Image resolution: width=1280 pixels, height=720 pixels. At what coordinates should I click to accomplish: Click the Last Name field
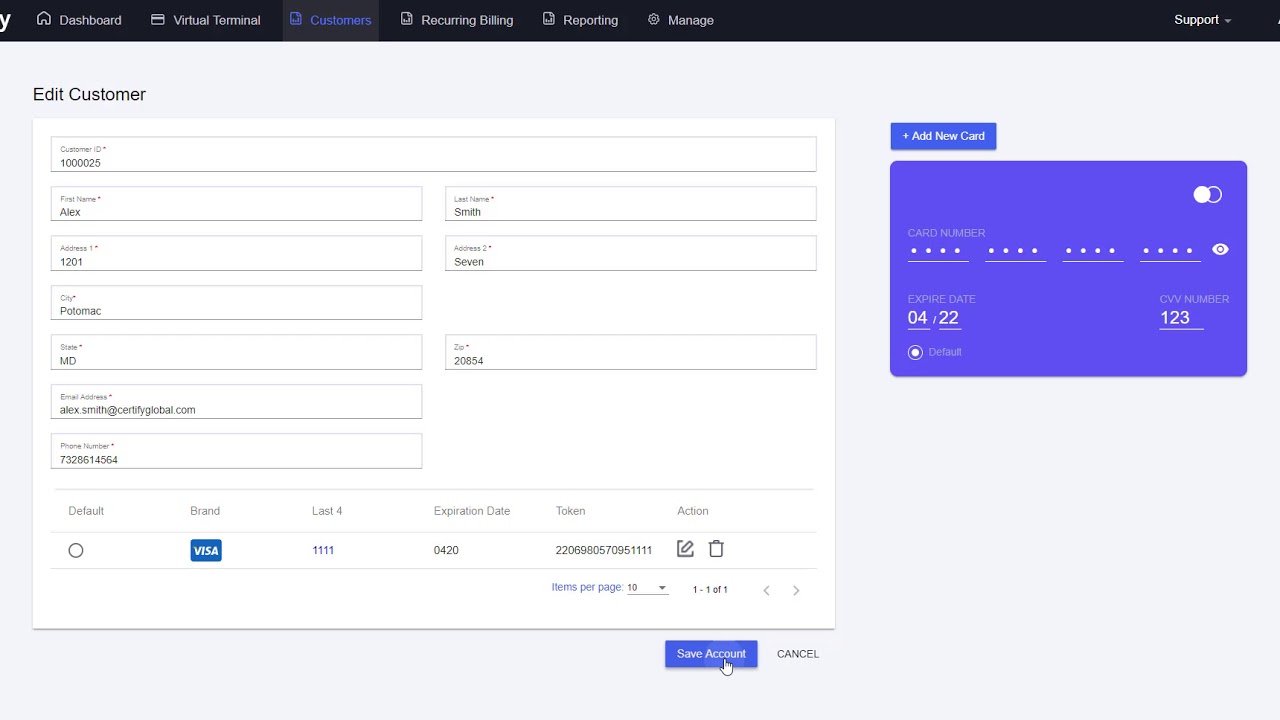pos(631,204)
